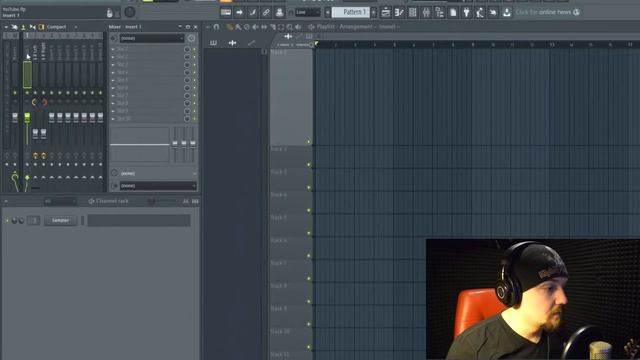This screenshot has width=640, height=360.
Task: Select the playlist Paint brush tool
Action: point(238,27)
